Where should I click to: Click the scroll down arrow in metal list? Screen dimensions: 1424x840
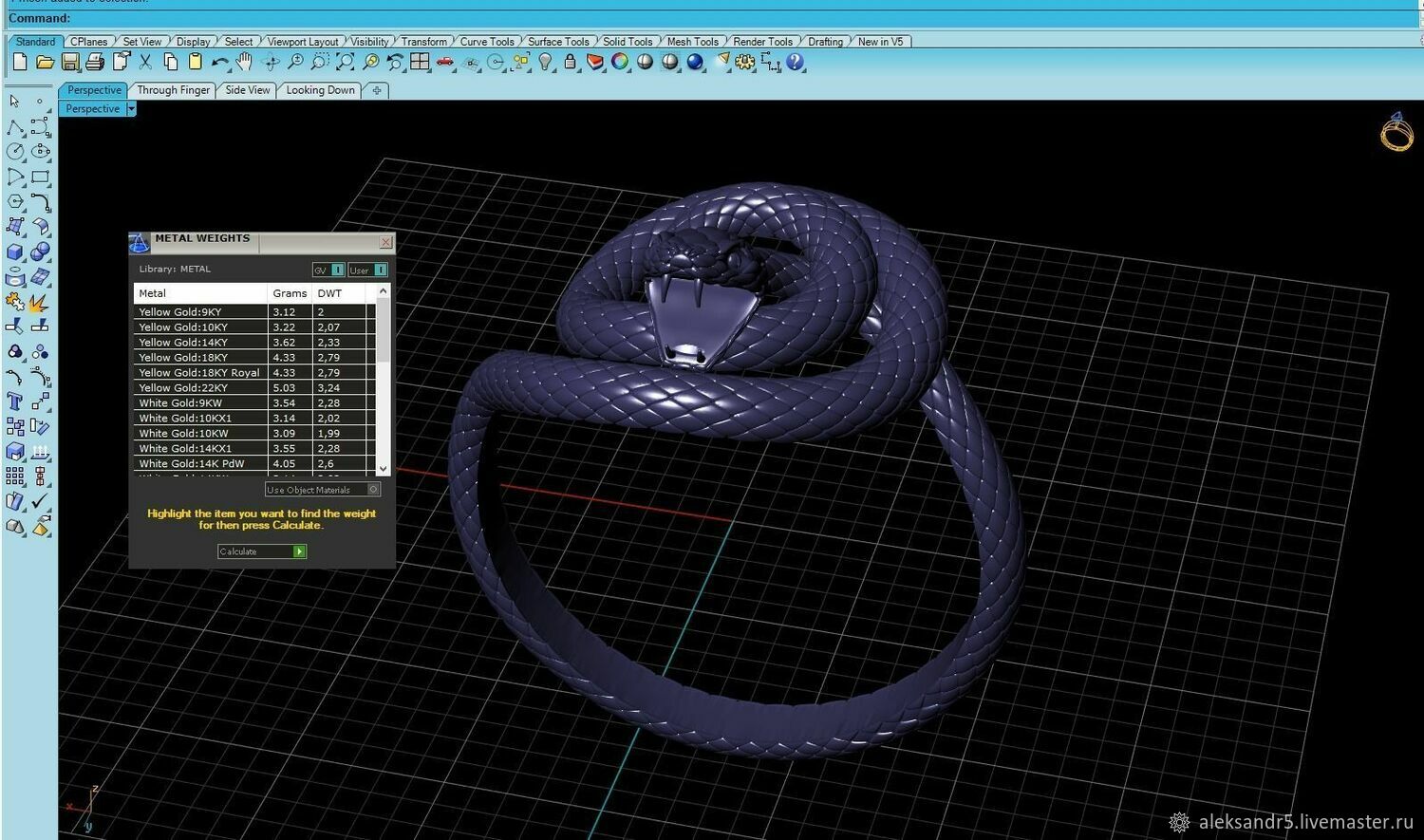(383, 468)
